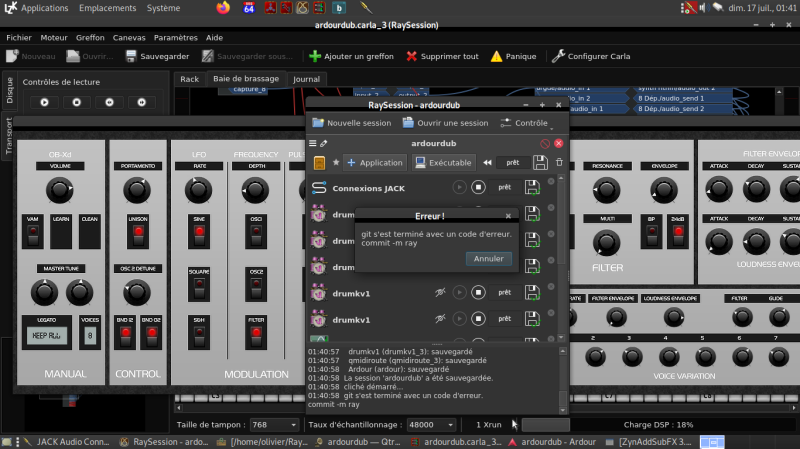Open the Applications panel menu
The width and height of the screenshot is (800, 449).
44,8
